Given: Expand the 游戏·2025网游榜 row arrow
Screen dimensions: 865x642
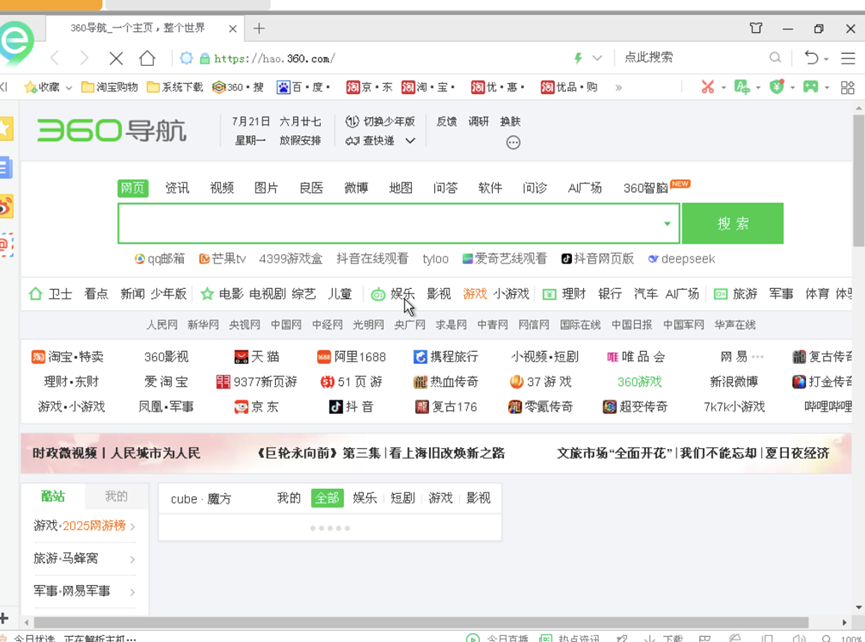Looking at the screenshot, I should (132, 527).
